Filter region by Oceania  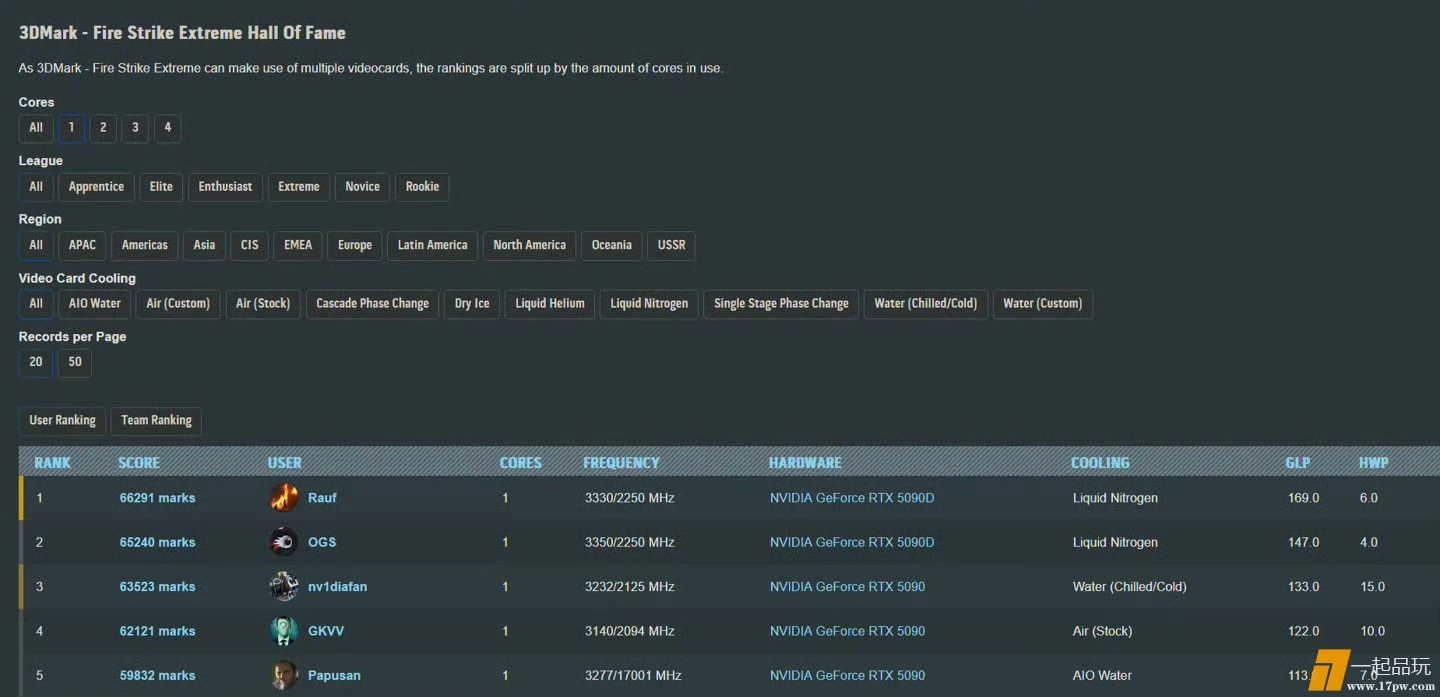tap(611, 245)
